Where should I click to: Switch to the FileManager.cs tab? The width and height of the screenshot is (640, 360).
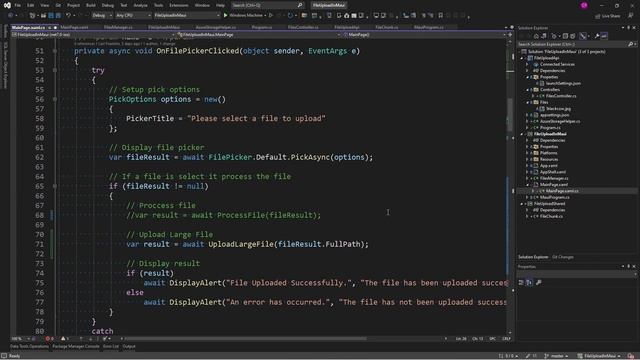[x=118, y=27]
